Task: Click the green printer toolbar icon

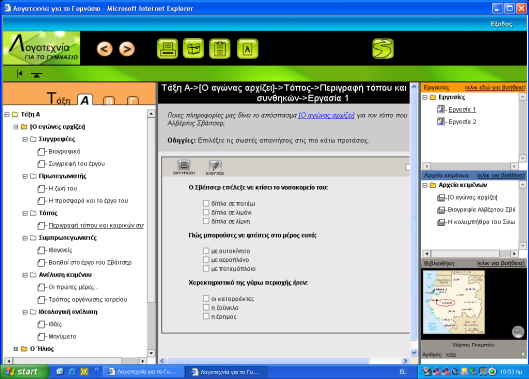Action: pyautogui.click(x=168, y=49)
